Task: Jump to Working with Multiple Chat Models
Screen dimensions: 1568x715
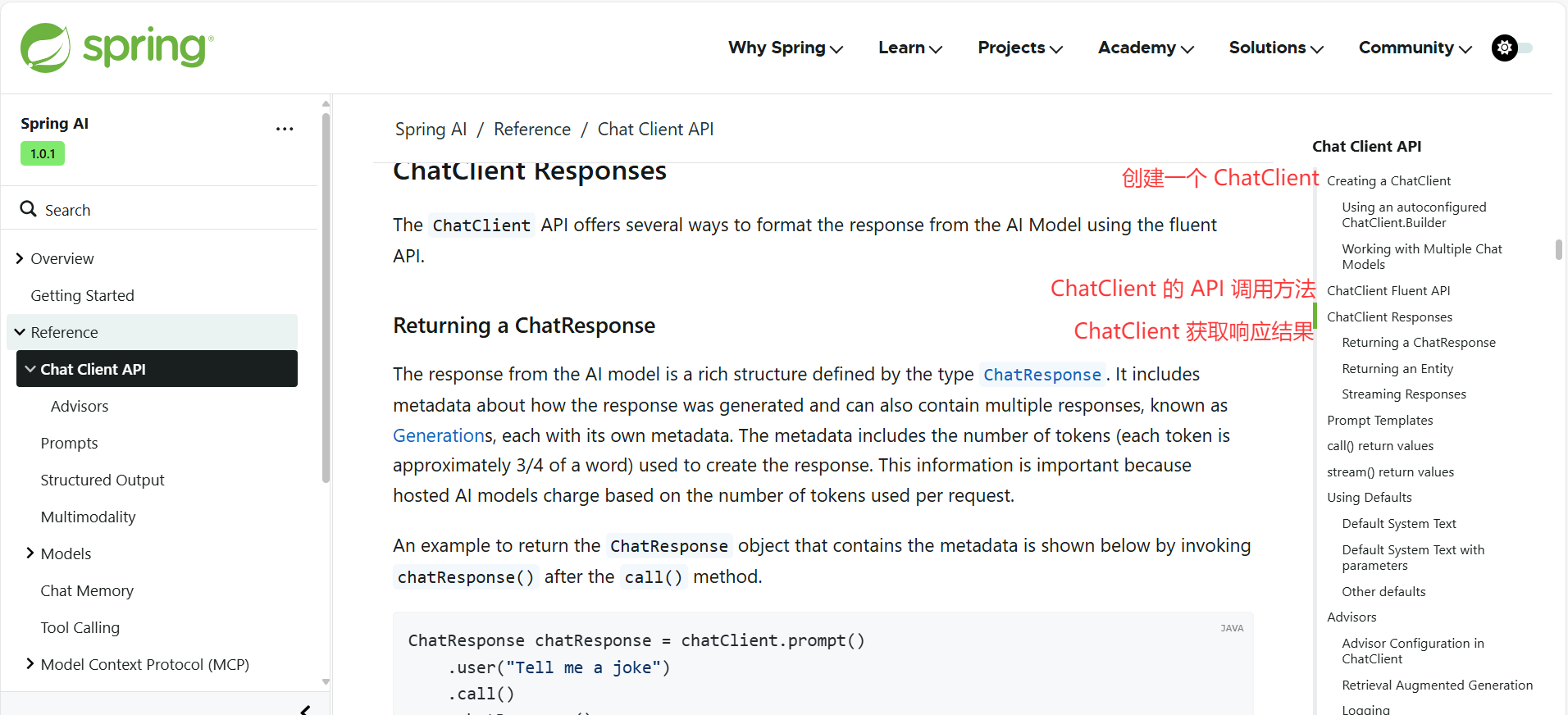Action: pyautogui.click(x=1422, y=257)
